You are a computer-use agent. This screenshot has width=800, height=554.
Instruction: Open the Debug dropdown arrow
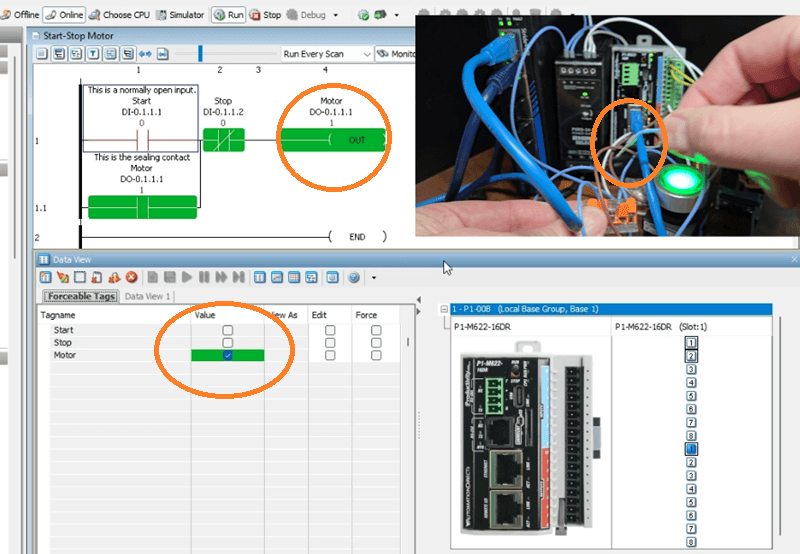click(x=335, y=15)
